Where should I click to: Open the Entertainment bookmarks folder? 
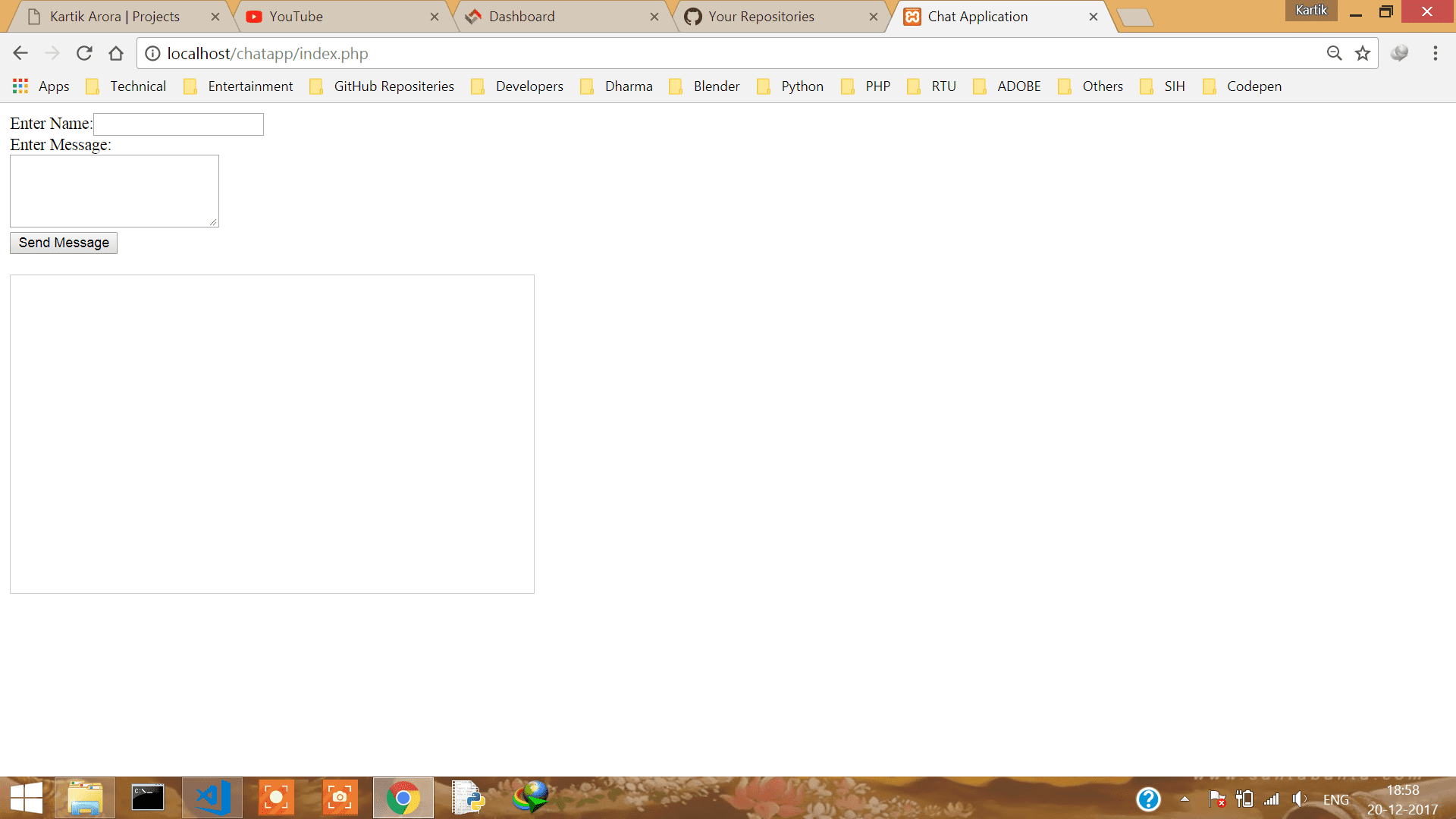tap(238, 86)
